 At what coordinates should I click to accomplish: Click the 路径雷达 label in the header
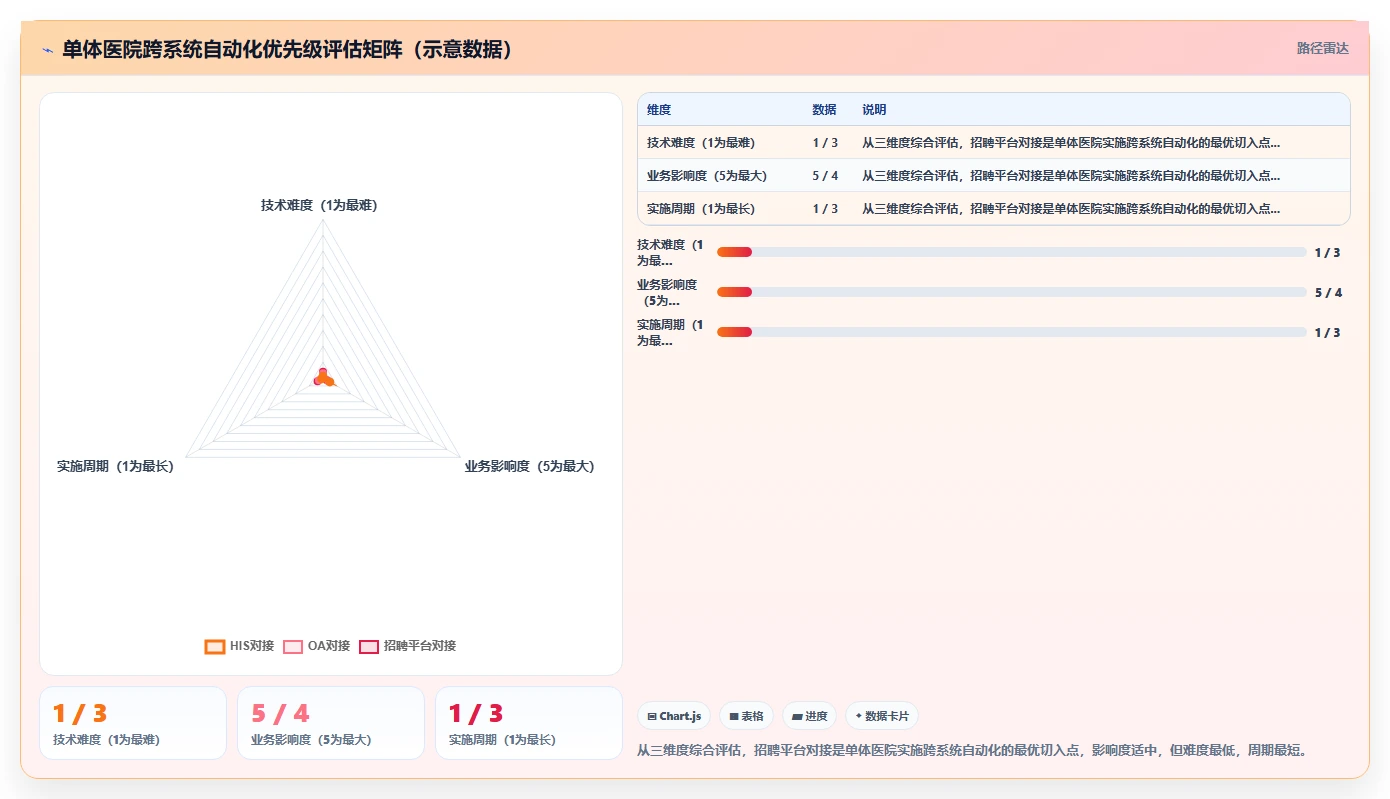click(x=1322, y=48)
